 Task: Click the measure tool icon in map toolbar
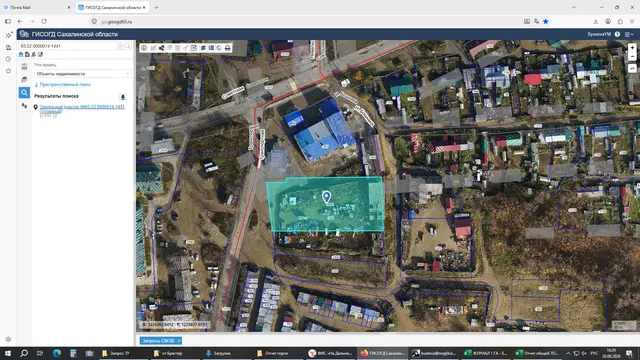coord(186,48)
